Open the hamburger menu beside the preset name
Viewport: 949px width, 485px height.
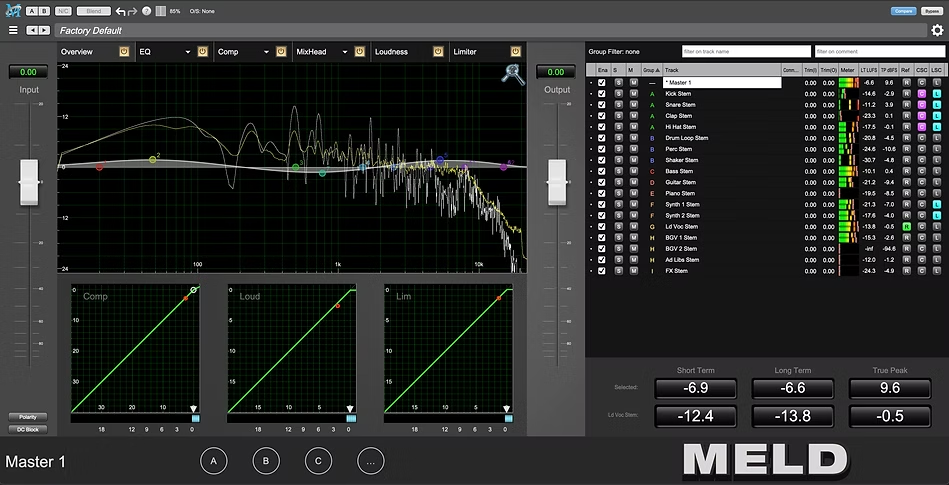click(x=13, y=30)
